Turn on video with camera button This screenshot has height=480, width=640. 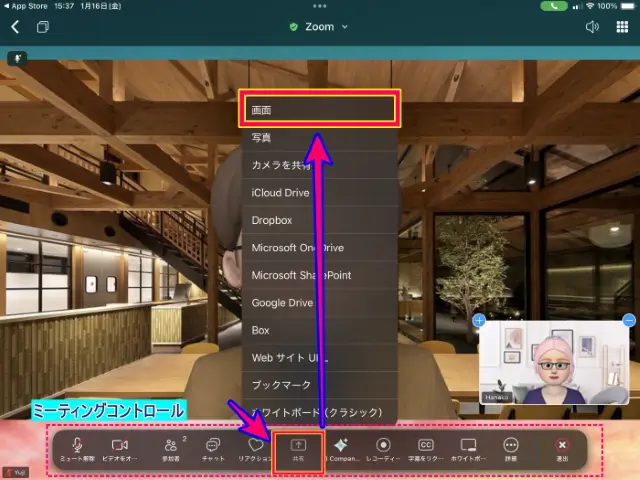[120, 449]
